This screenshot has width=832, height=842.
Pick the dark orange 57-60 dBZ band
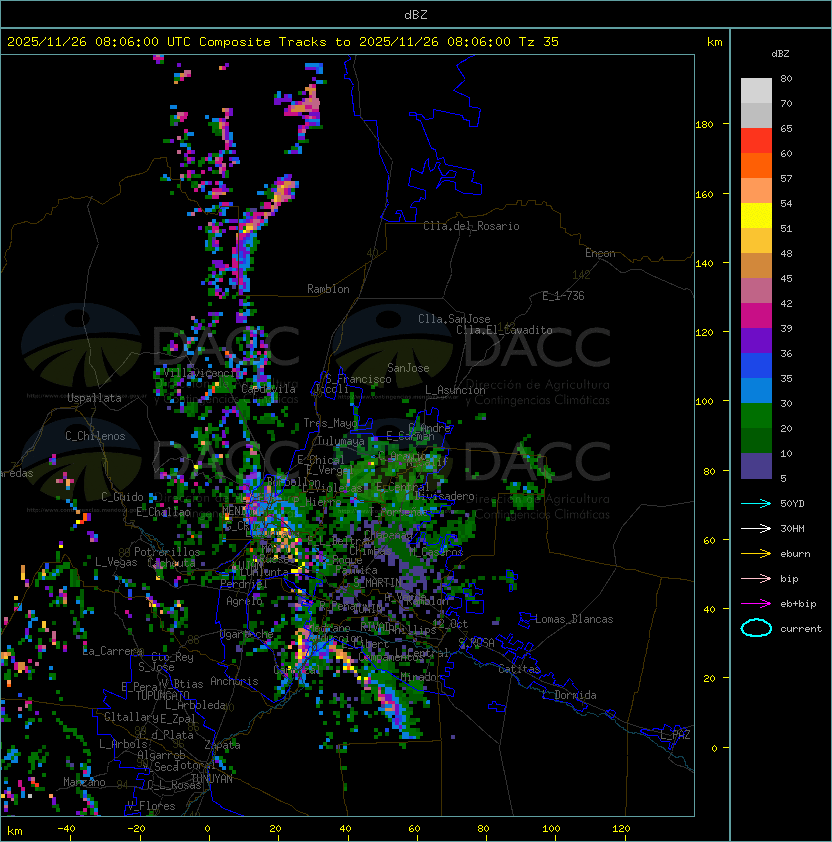756,166
